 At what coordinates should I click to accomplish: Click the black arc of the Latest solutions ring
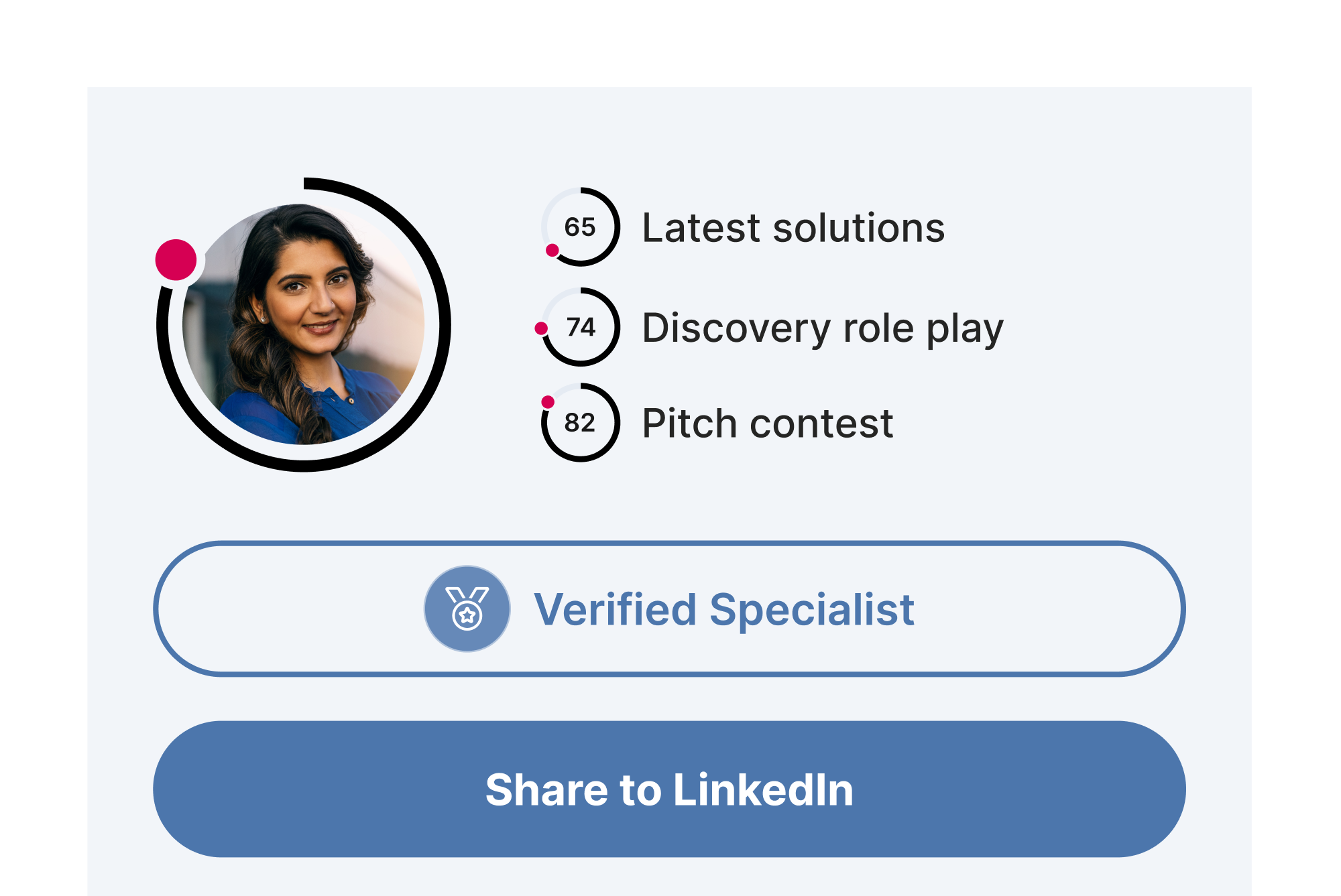tap(617, 227)
